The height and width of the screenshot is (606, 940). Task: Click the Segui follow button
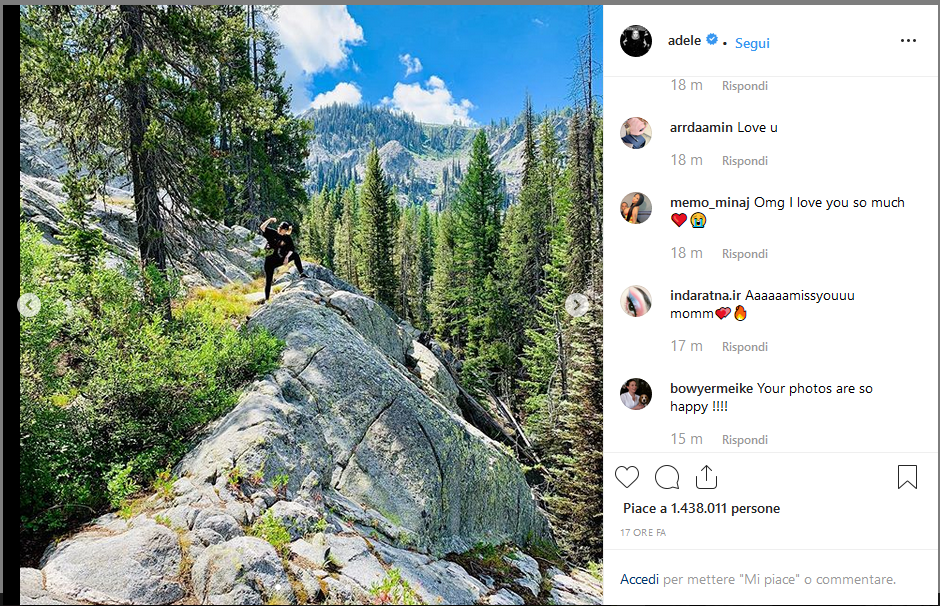752,43
